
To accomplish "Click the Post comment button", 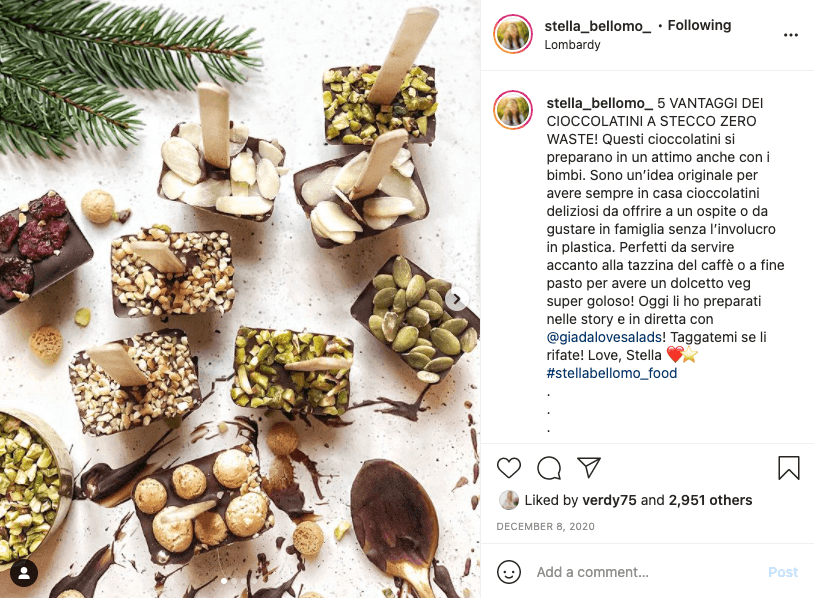I will click(783, 572).
